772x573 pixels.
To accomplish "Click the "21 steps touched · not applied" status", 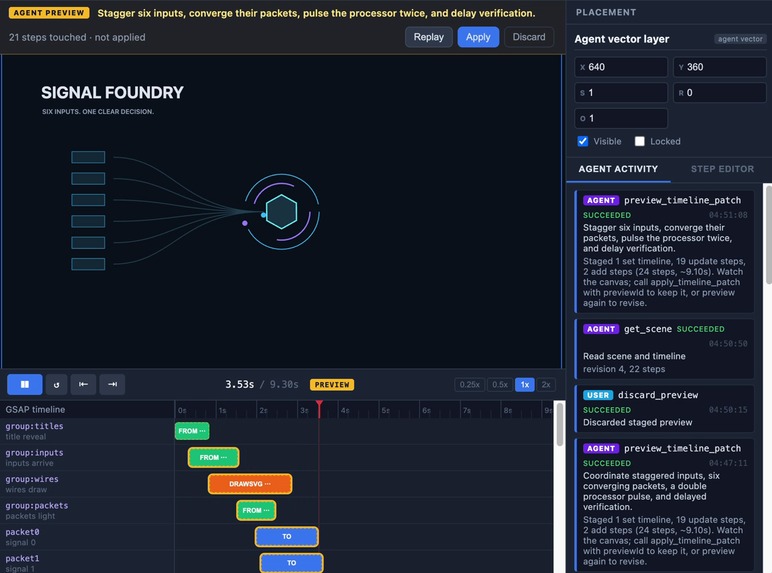I will [77, 37].
